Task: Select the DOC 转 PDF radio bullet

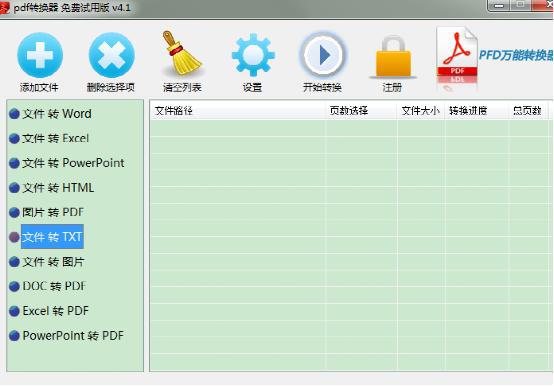Action: tap(14, 286)
